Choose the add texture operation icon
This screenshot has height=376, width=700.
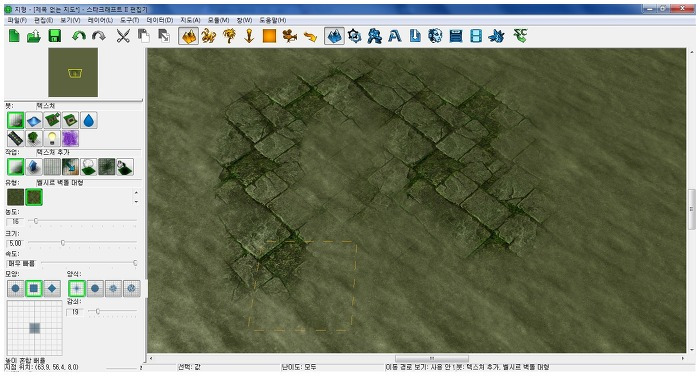16,167
